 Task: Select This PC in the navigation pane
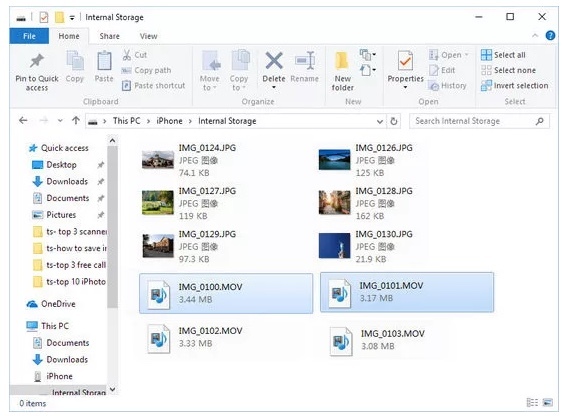click(x=47, y=326)
